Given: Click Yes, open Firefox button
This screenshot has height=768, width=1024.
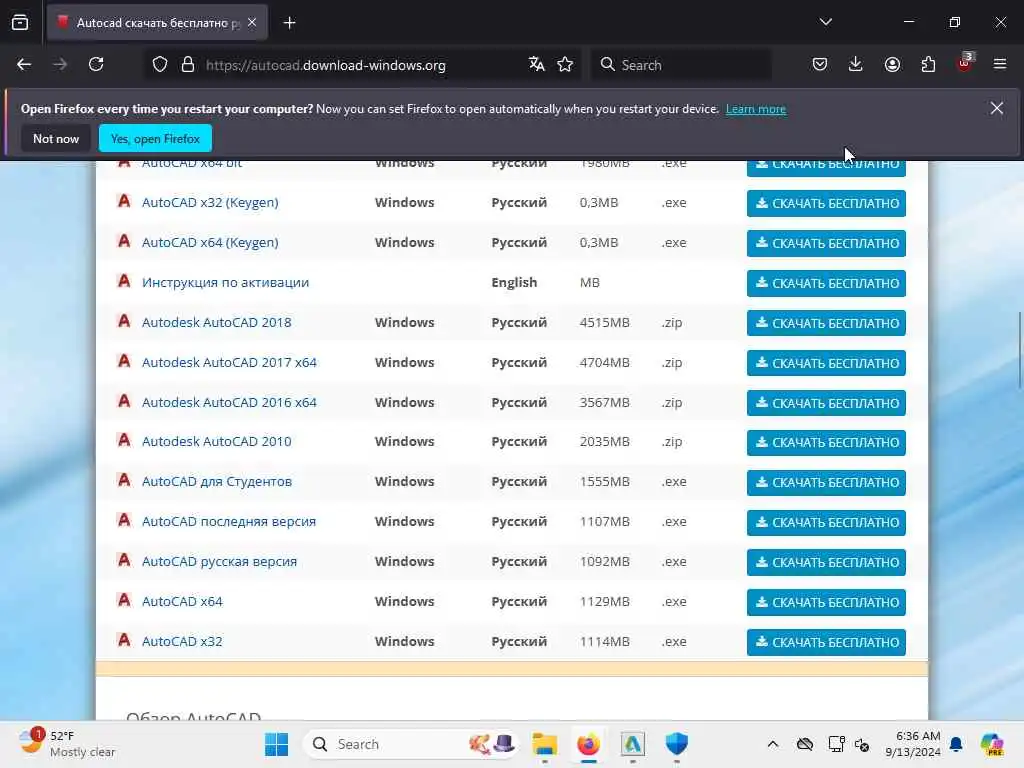Looking at the screenshot, I should click(x=155, y=138).
